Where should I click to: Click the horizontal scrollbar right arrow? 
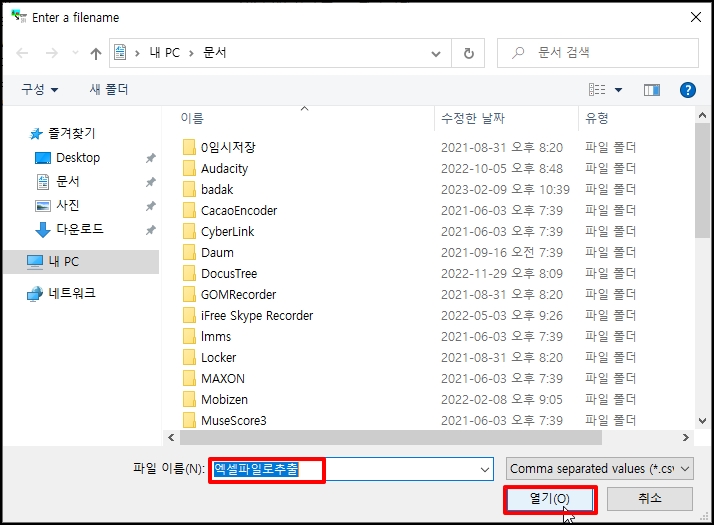pos(685,438)
